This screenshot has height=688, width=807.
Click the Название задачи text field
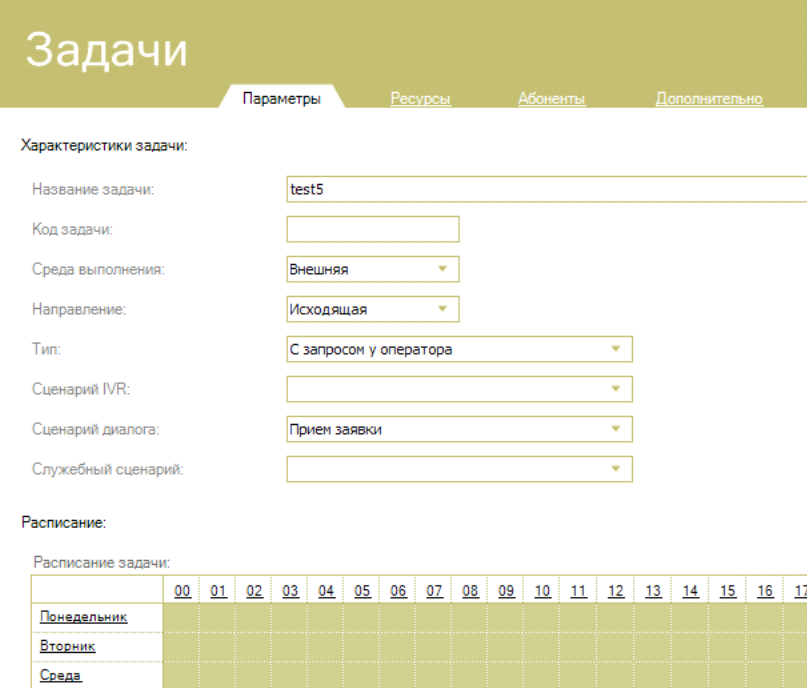546,189
